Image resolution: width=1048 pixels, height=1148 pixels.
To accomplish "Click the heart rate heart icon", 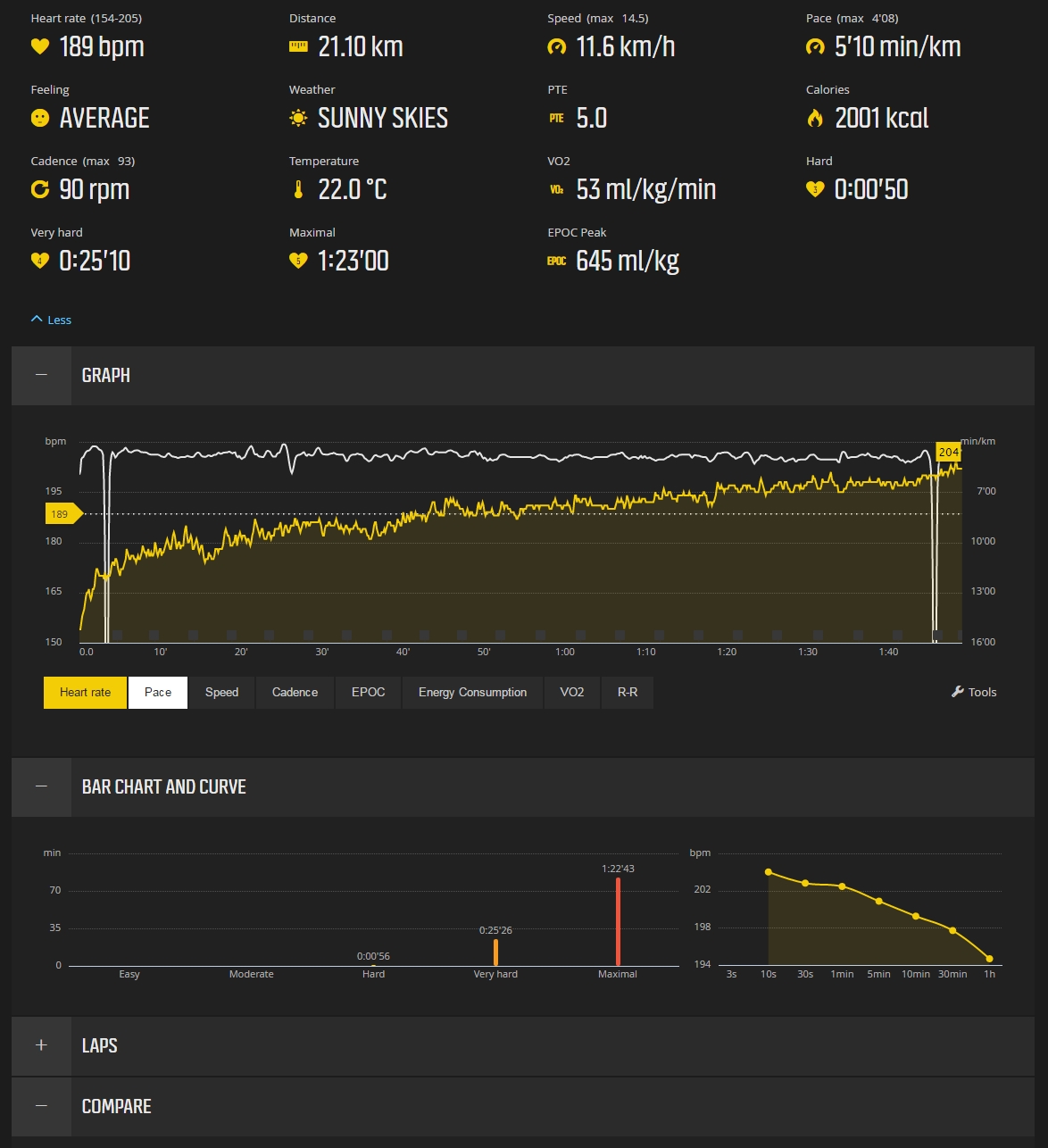I will [x=40, y=46].
